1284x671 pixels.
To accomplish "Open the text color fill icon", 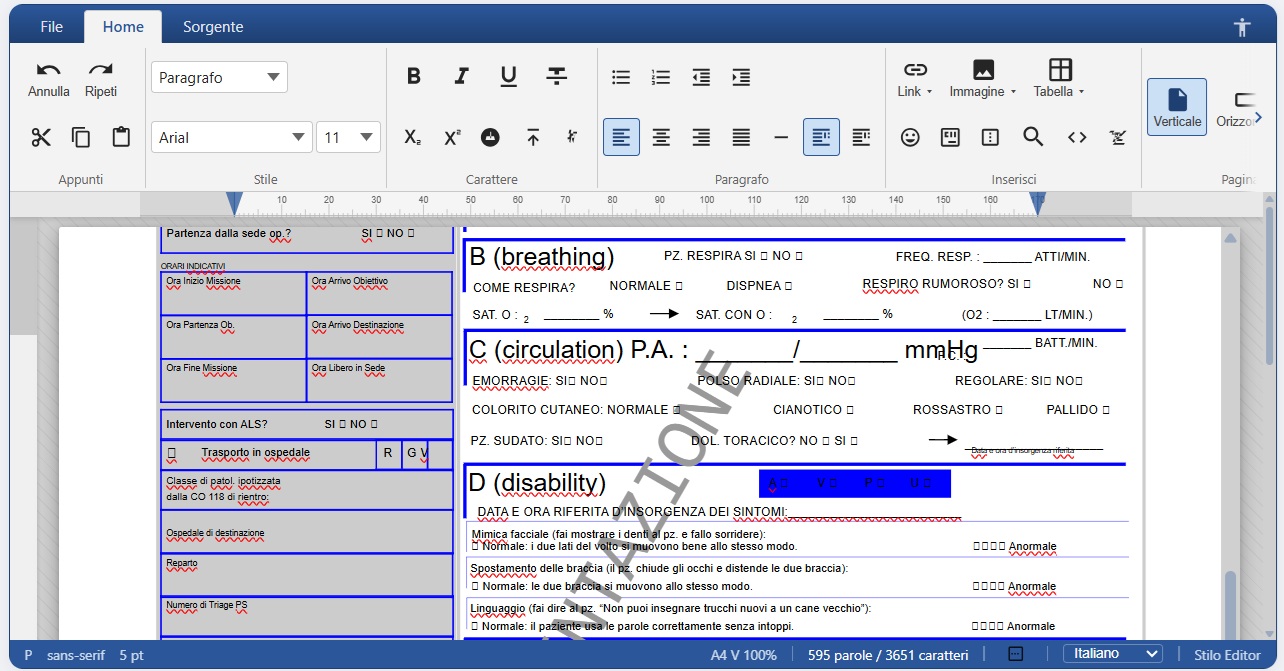I will pos(490,137).
